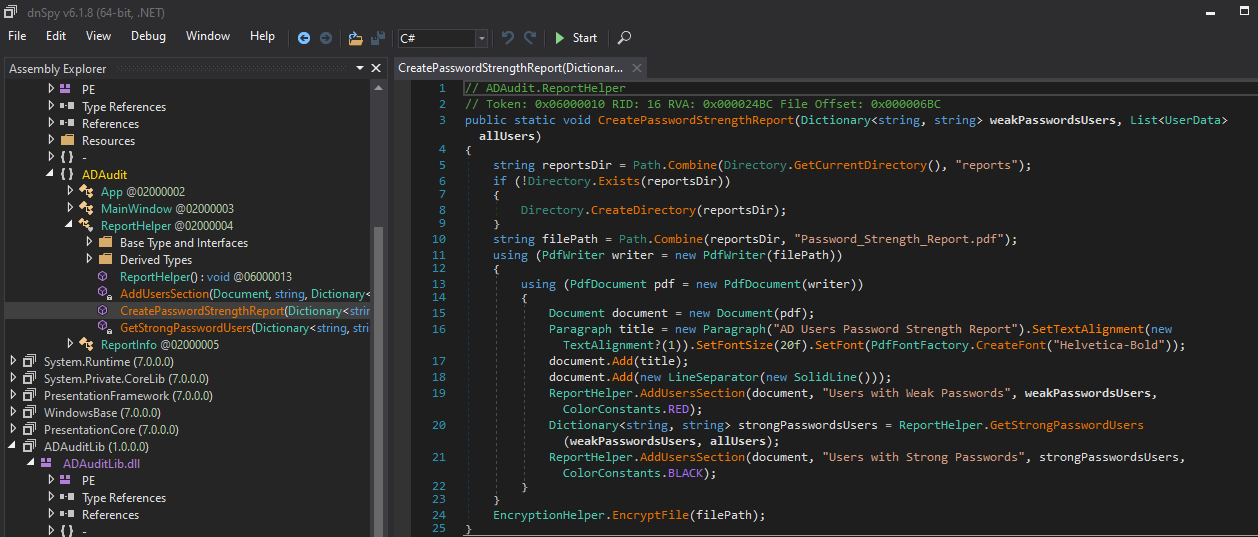Open the Window menu

208,36
